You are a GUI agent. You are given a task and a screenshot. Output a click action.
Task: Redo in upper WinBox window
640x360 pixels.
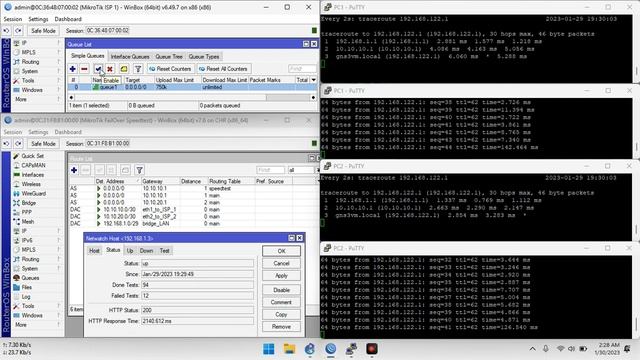coord(19,31)
